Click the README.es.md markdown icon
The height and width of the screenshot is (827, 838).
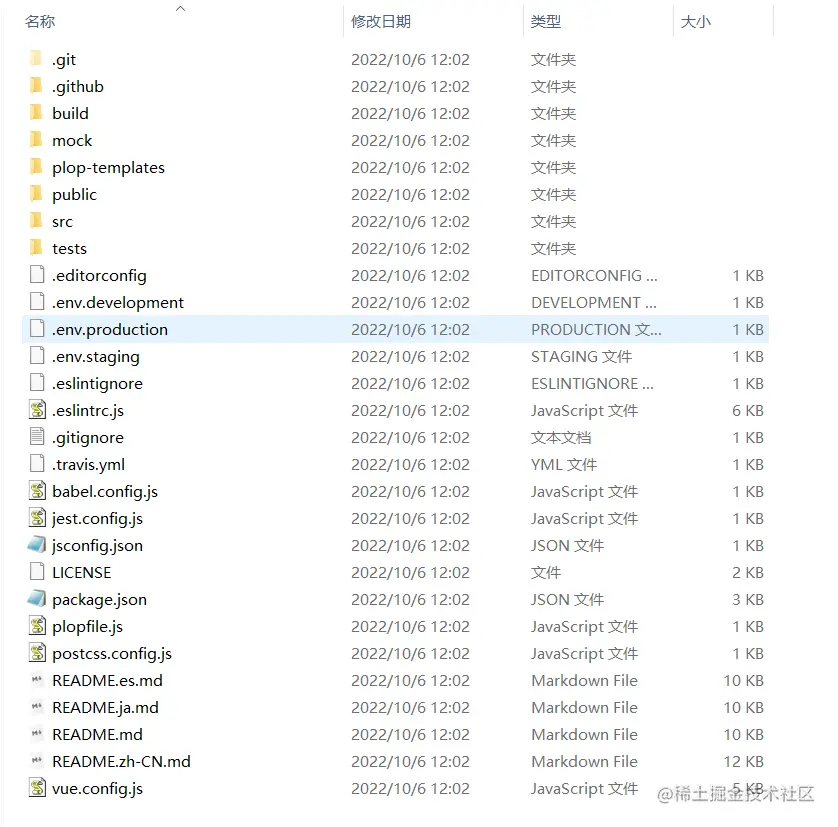[x=37, y=679]
